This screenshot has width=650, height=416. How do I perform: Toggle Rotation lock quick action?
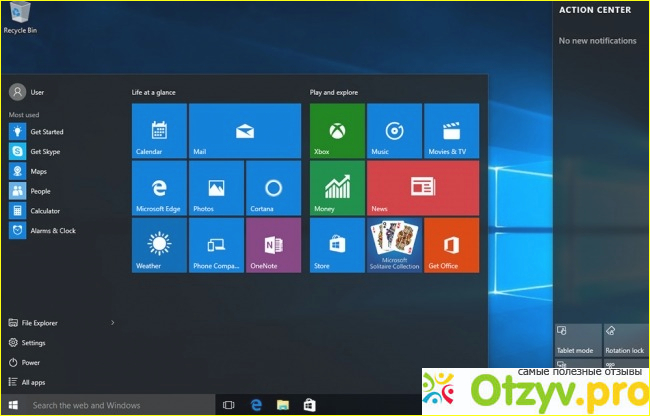coord(625,340)
